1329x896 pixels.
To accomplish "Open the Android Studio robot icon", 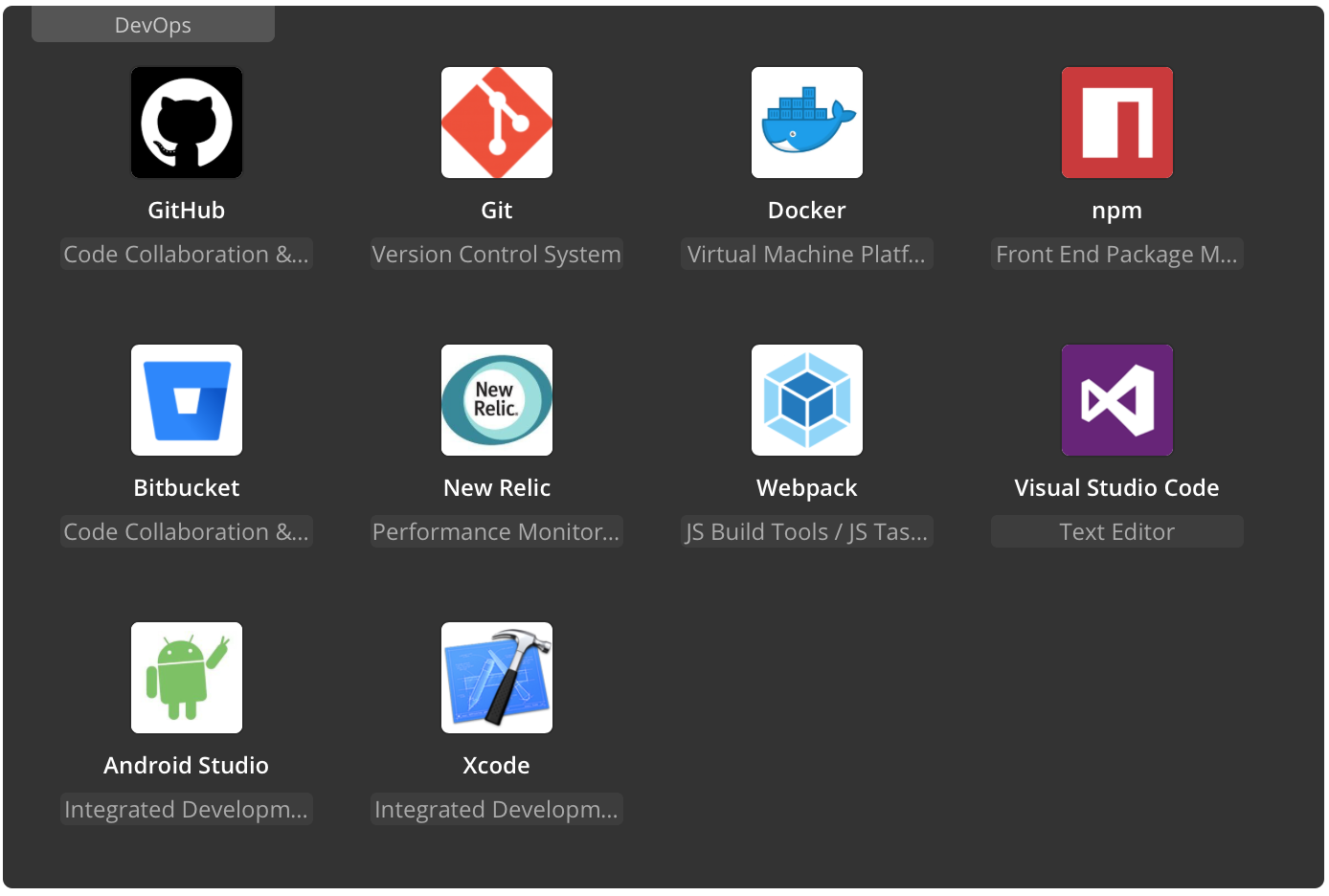I will [187, 678].
